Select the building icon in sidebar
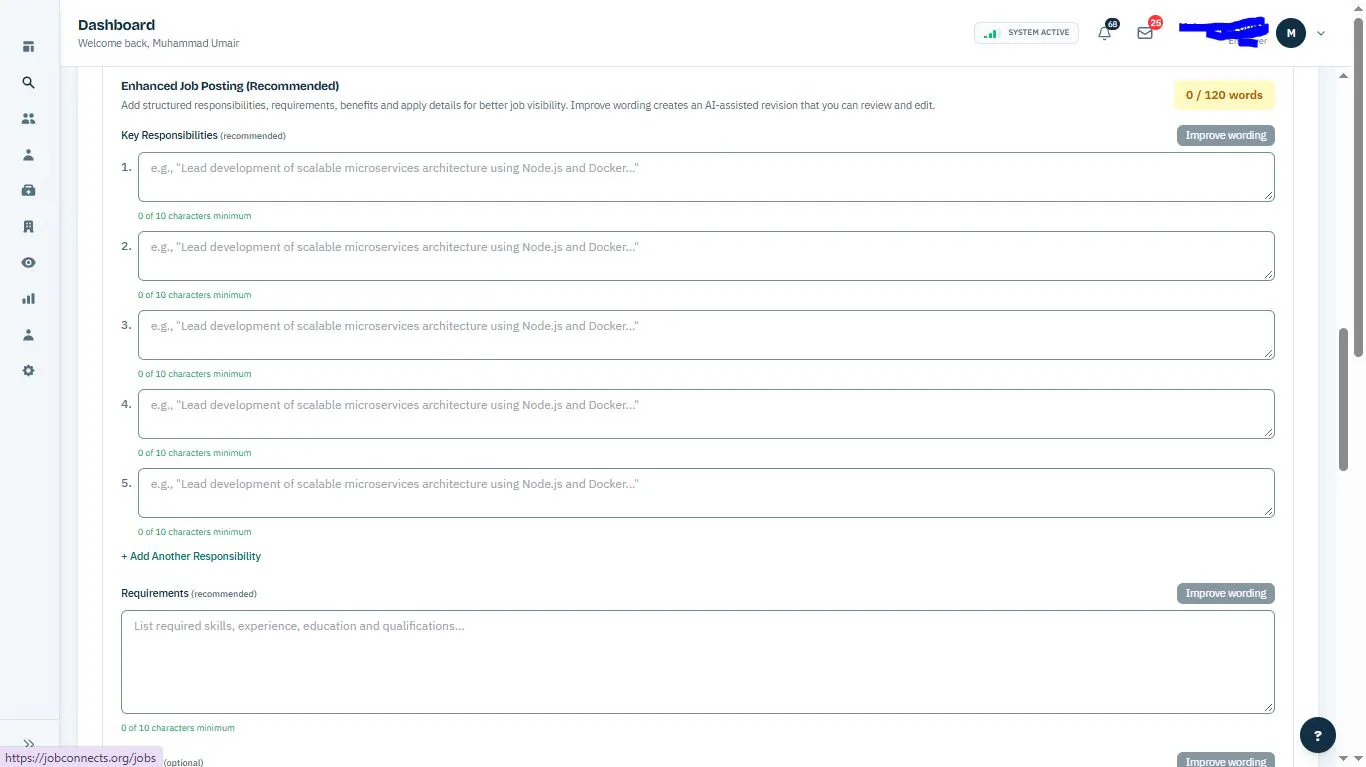Image resolution: width=1366 pixels, height=767 pixels. click(28, 227)
